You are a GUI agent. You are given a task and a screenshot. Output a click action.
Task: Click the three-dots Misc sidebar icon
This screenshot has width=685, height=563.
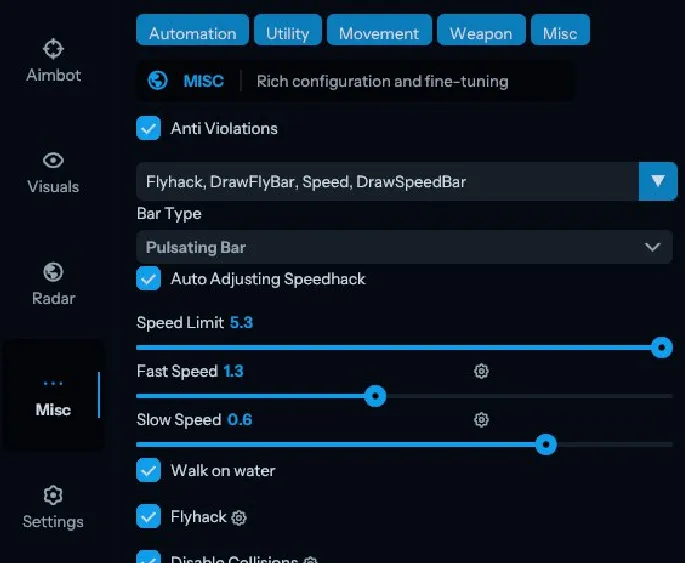[53, 383]
